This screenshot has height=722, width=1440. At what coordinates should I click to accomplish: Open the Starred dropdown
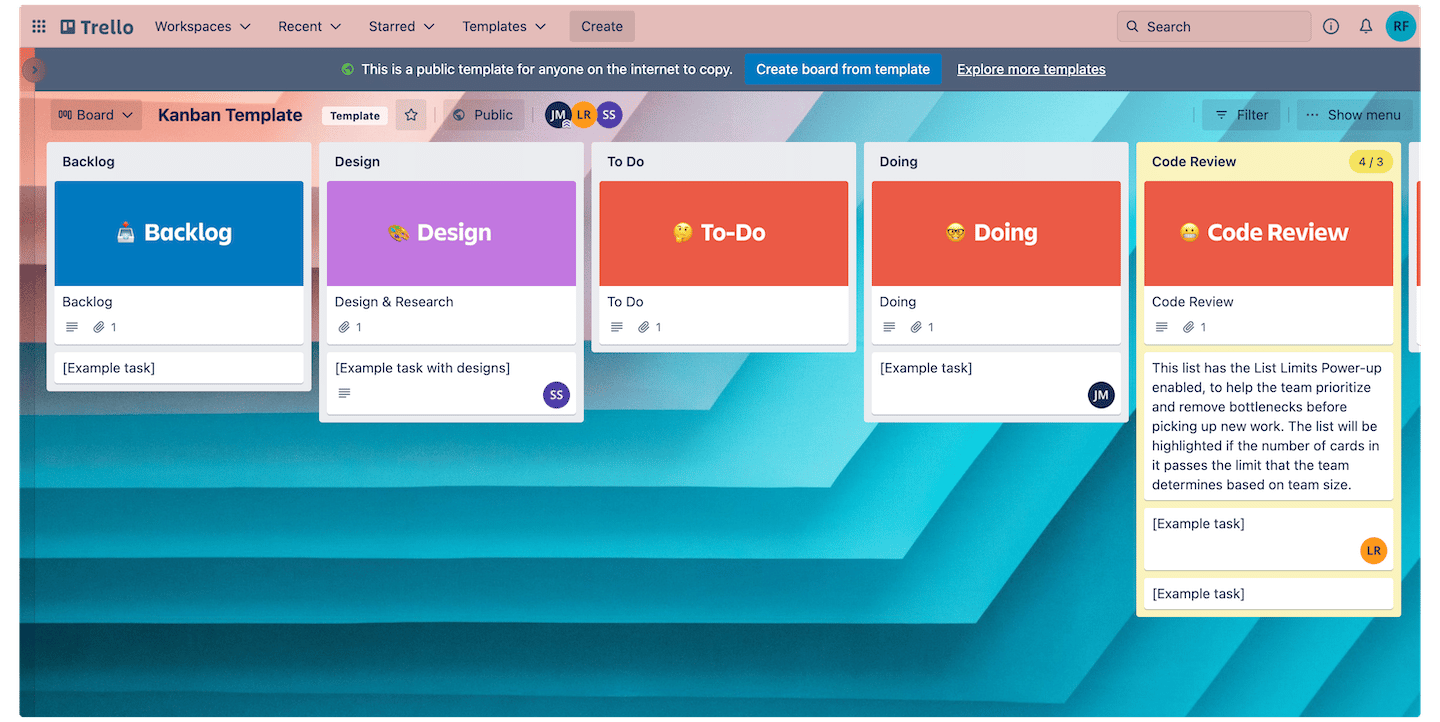[402, 27]
